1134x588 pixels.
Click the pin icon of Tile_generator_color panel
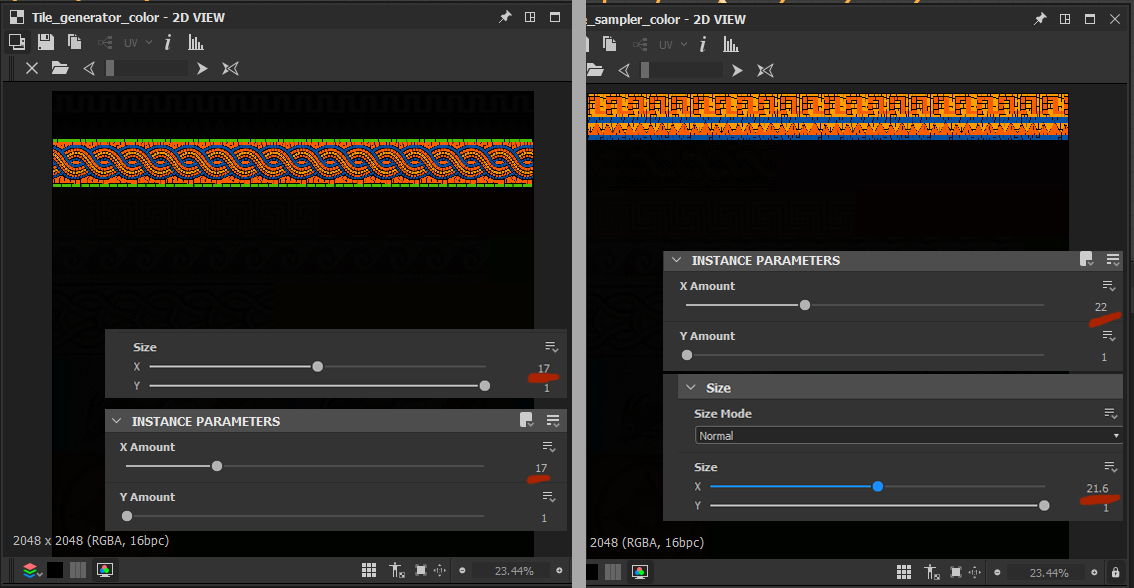tap(505, 17)
